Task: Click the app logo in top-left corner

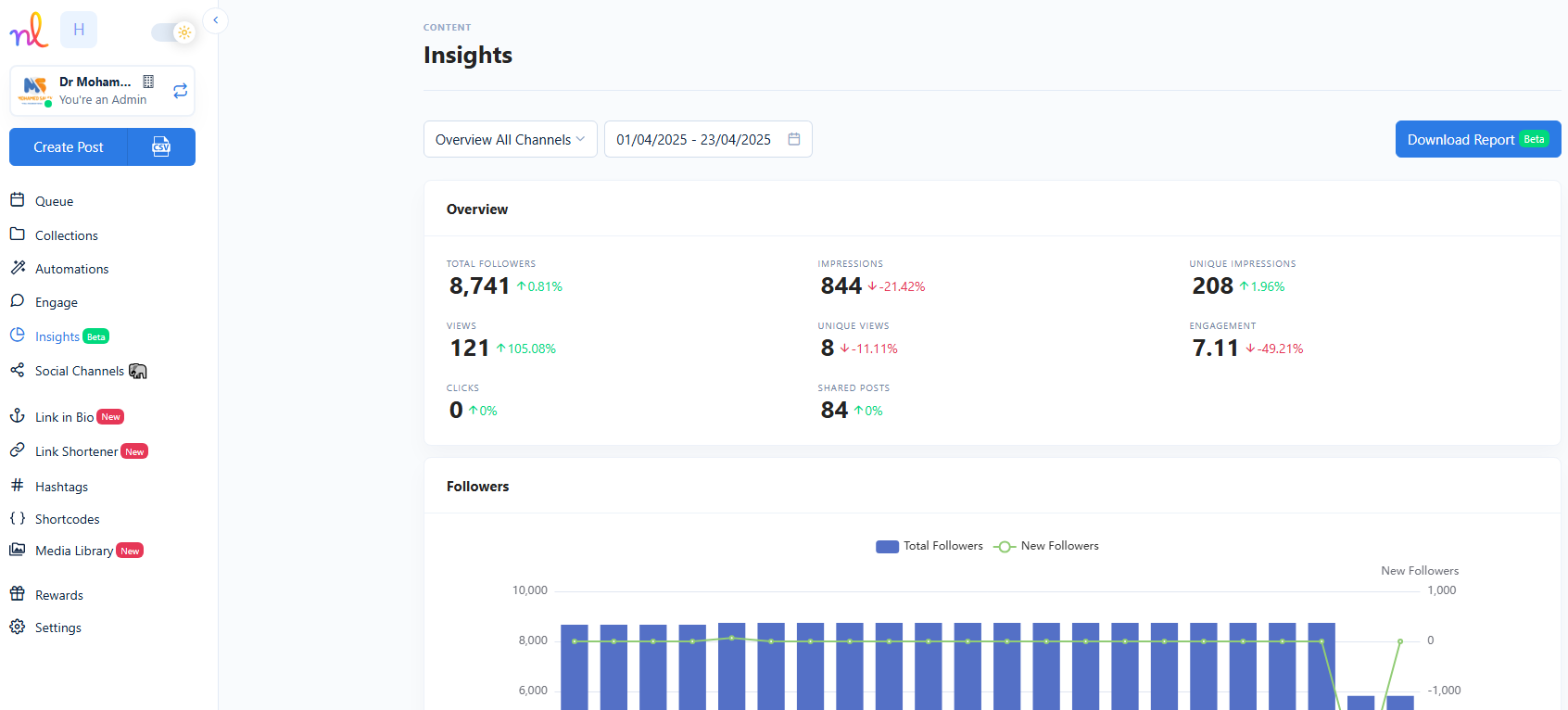Action: [29, 30]
